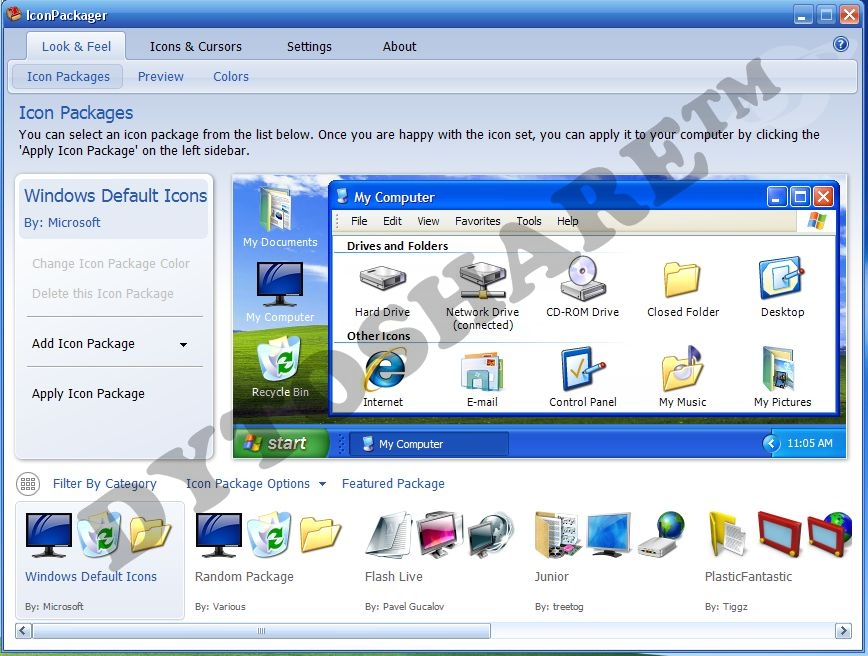Open the About tab
The image size is (868, 656).
pyautogui.click(x=399, y=47)
